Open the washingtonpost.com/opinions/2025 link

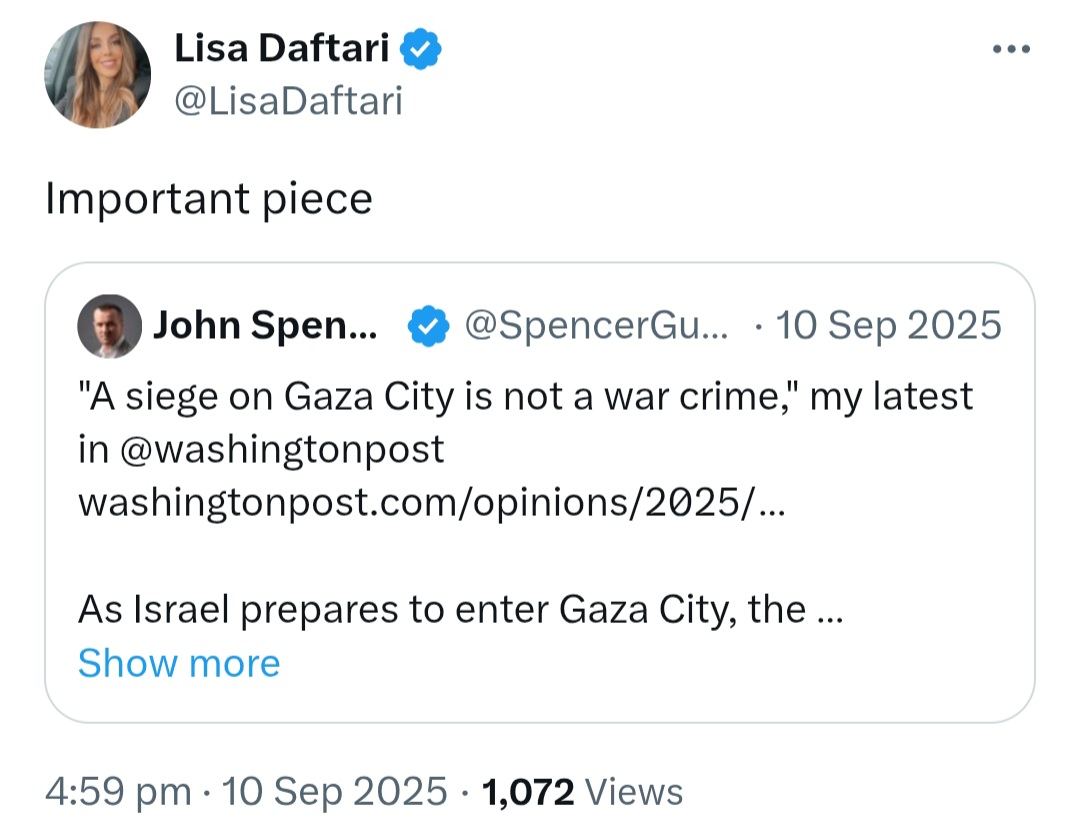click(x=431, y=503)
